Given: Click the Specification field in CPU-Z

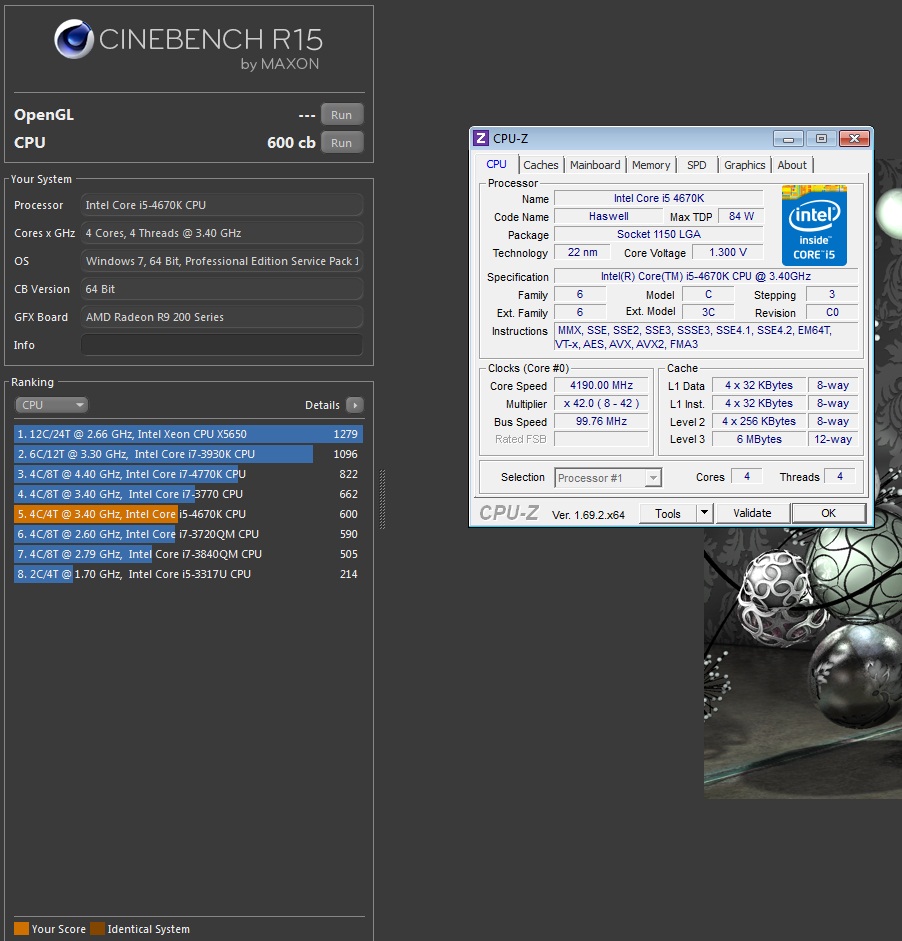Looking at the screenshot, I should coord(706,276).
